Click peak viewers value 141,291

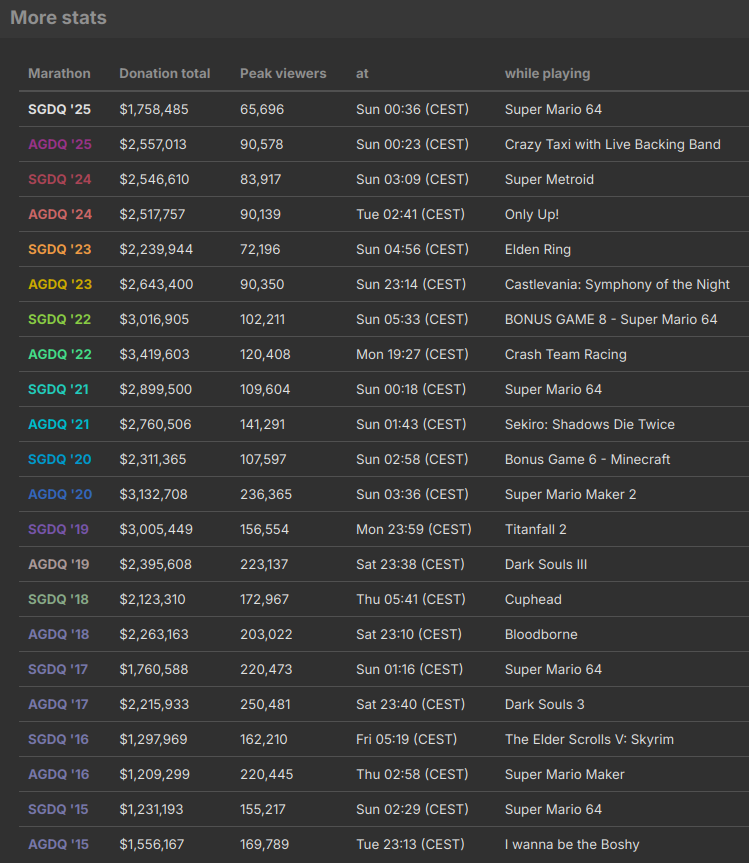(263, 424)
